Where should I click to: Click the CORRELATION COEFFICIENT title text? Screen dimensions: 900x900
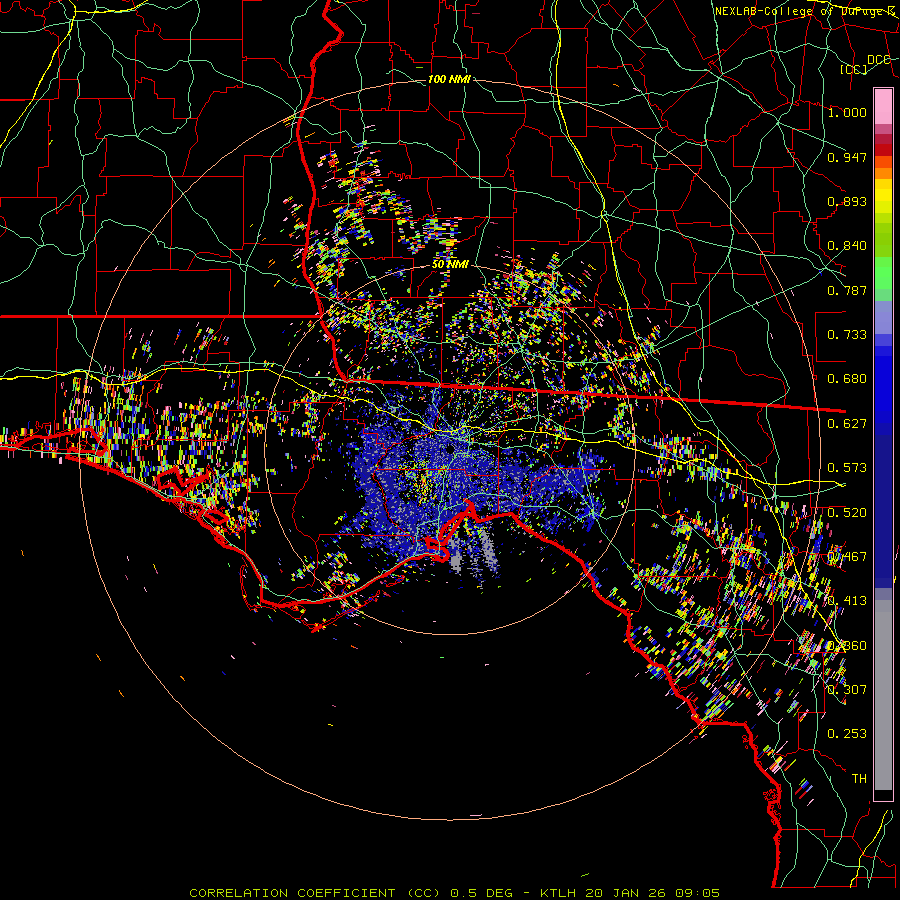(292, 893)
